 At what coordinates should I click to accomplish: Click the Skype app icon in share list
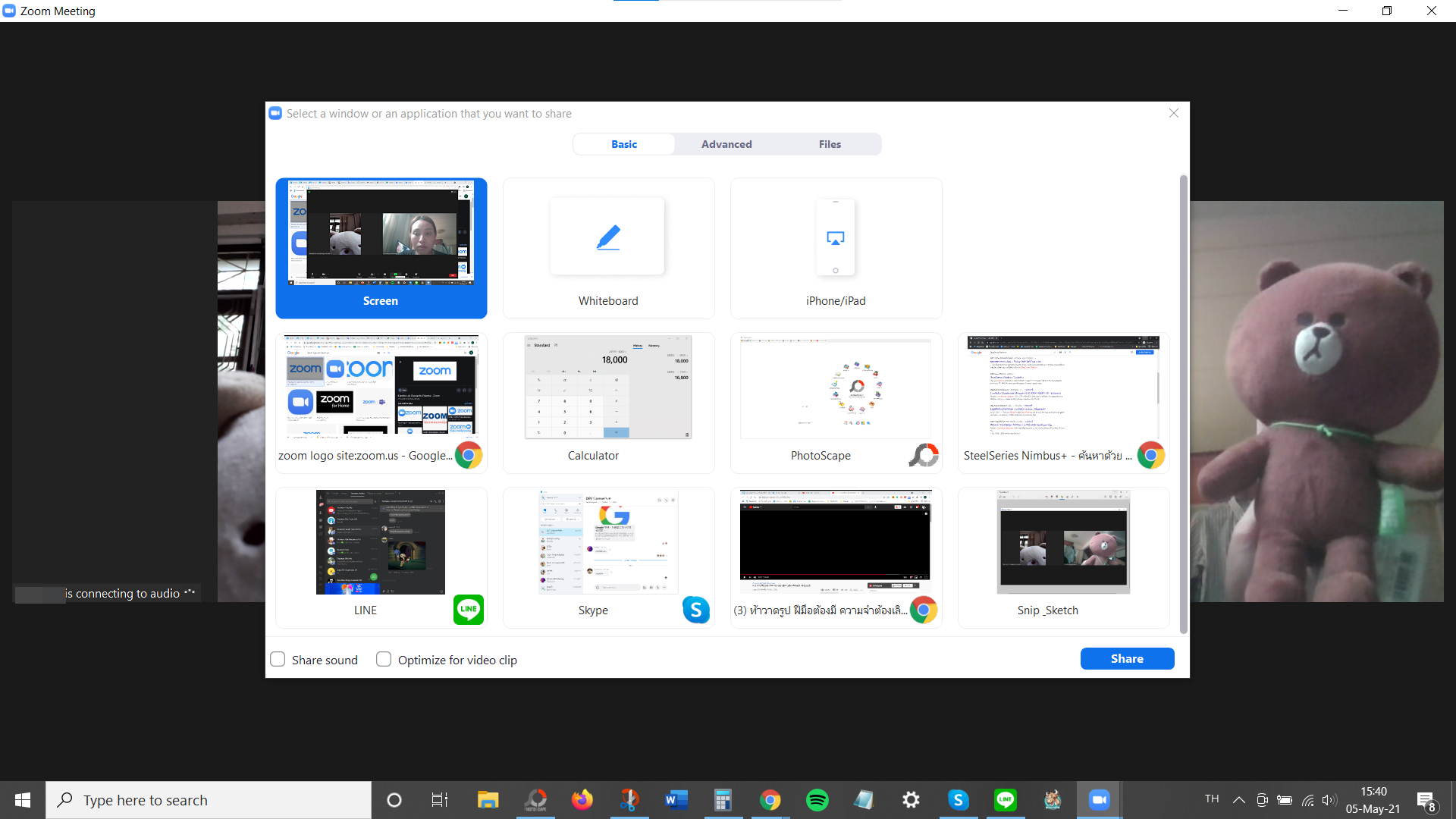(695, 610)
